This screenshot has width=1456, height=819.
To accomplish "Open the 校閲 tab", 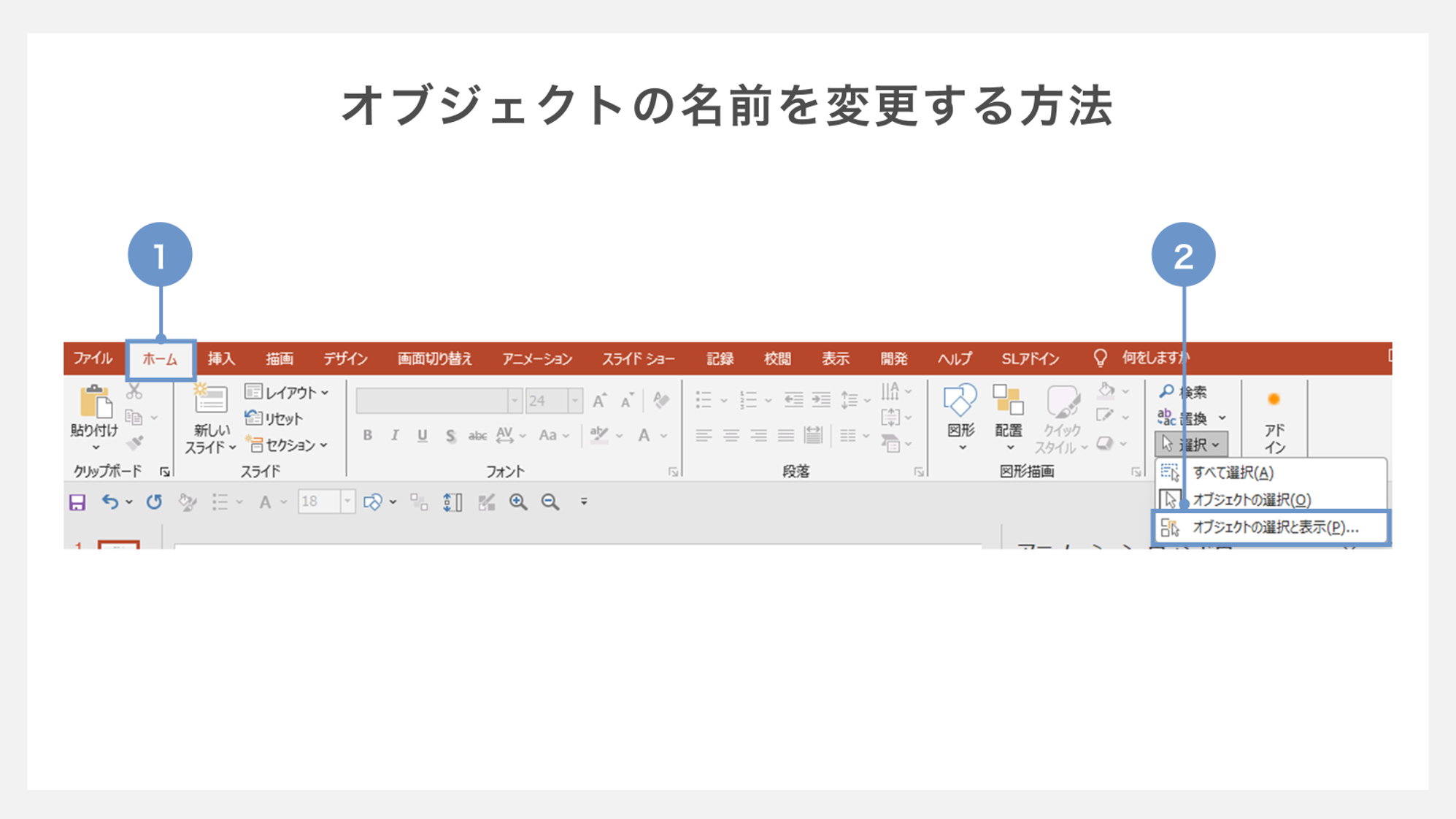I will click(x=777, y=358).
